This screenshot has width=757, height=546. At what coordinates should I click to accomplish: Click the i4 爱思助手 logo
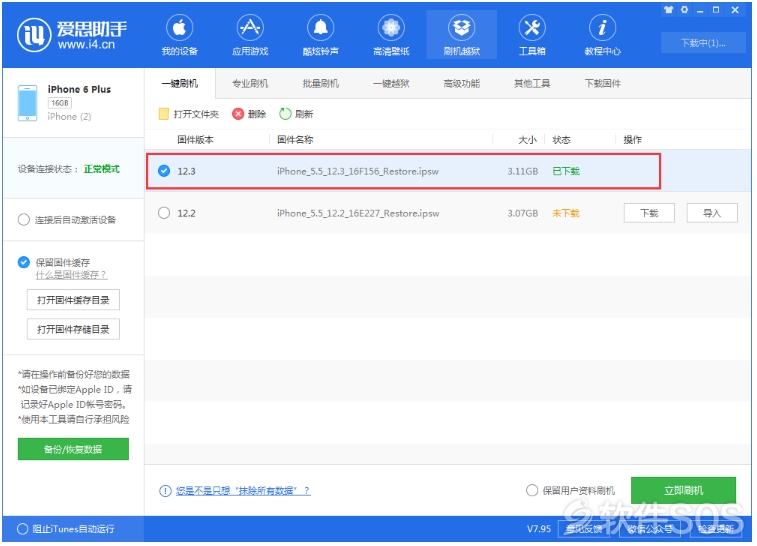click(x=72, y=35)
